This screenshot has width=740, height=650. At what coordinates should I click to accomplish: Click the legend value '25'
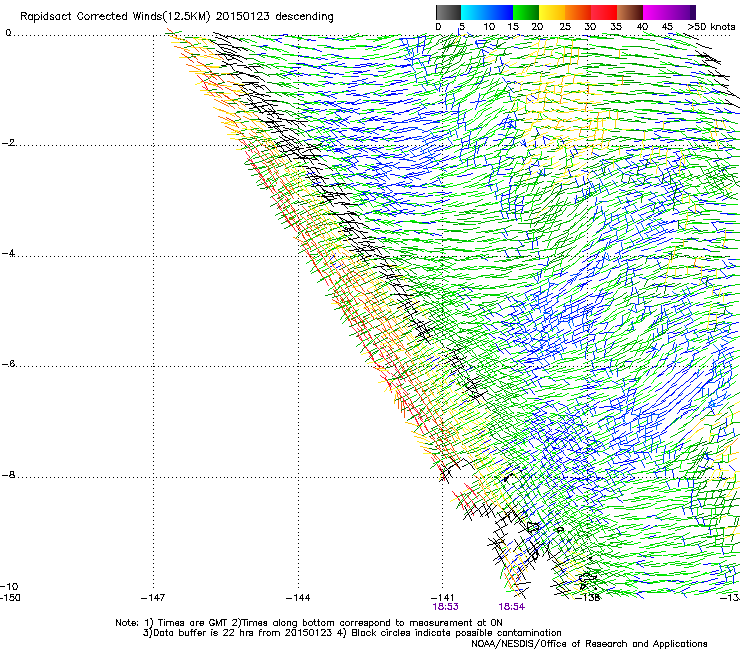565,27
